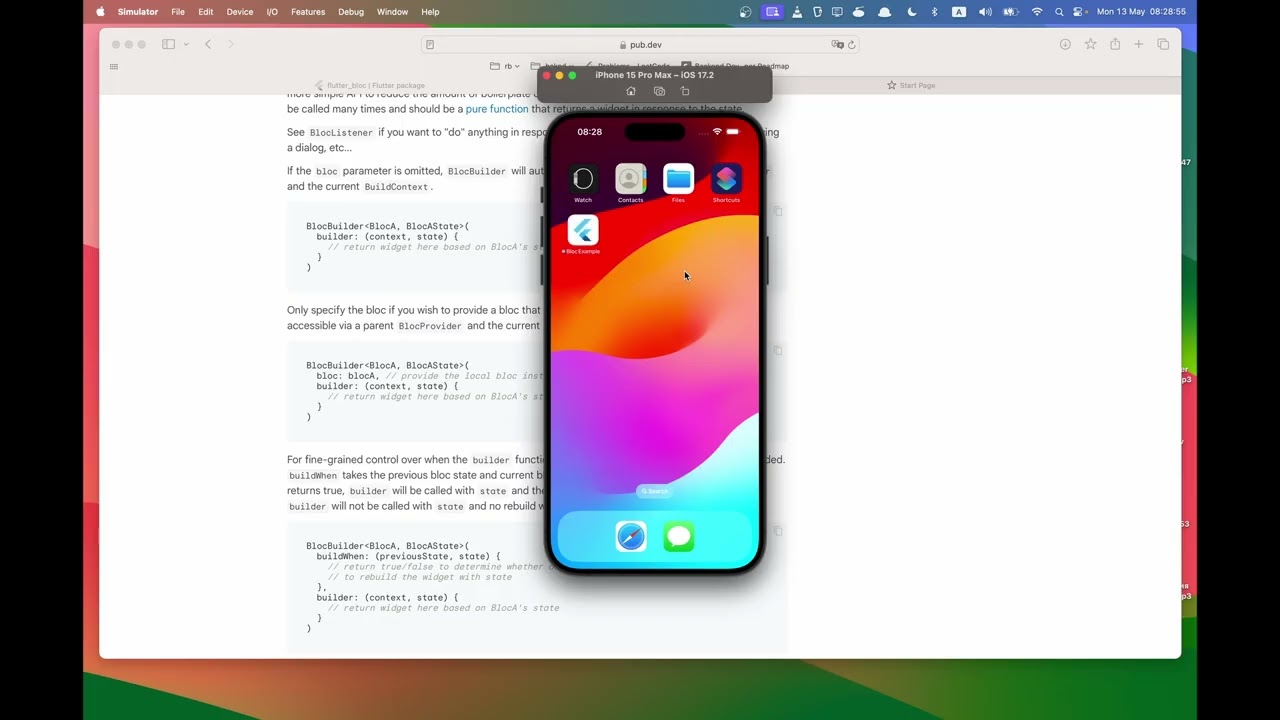
Task: Open Control Center in menu bar
Action: 1080,12
